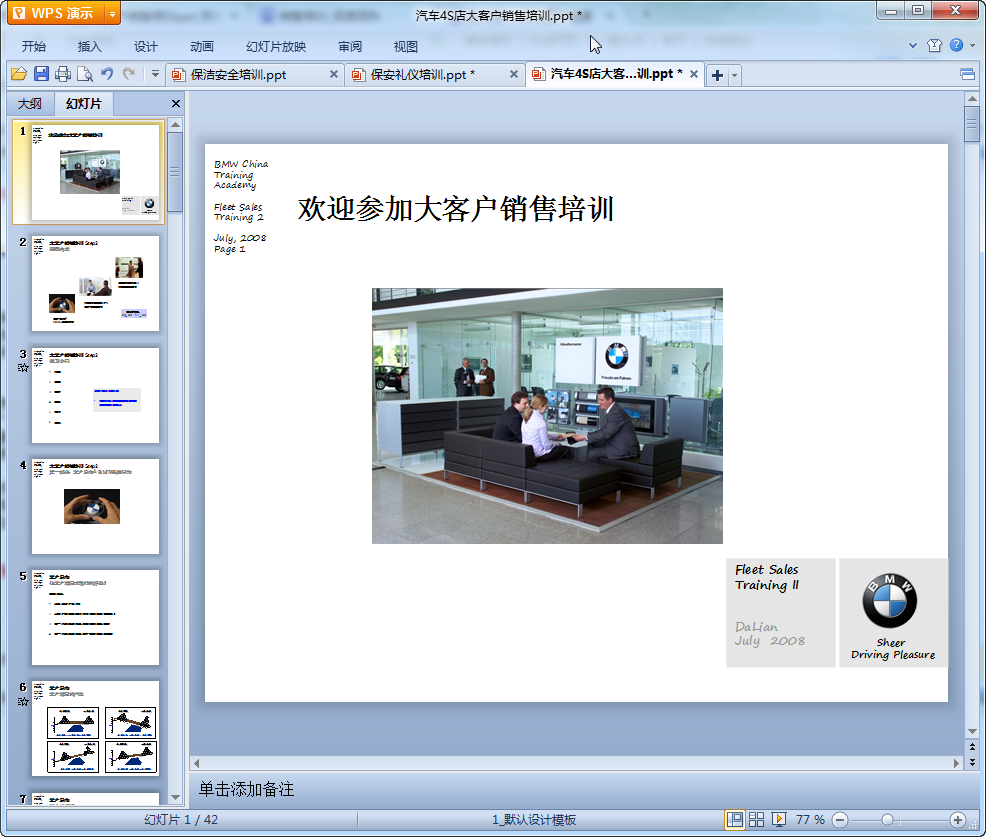This screenshot has height=837, width=986.
Task: Click the 77 % zoom level
Action: [x=810, y=820]
